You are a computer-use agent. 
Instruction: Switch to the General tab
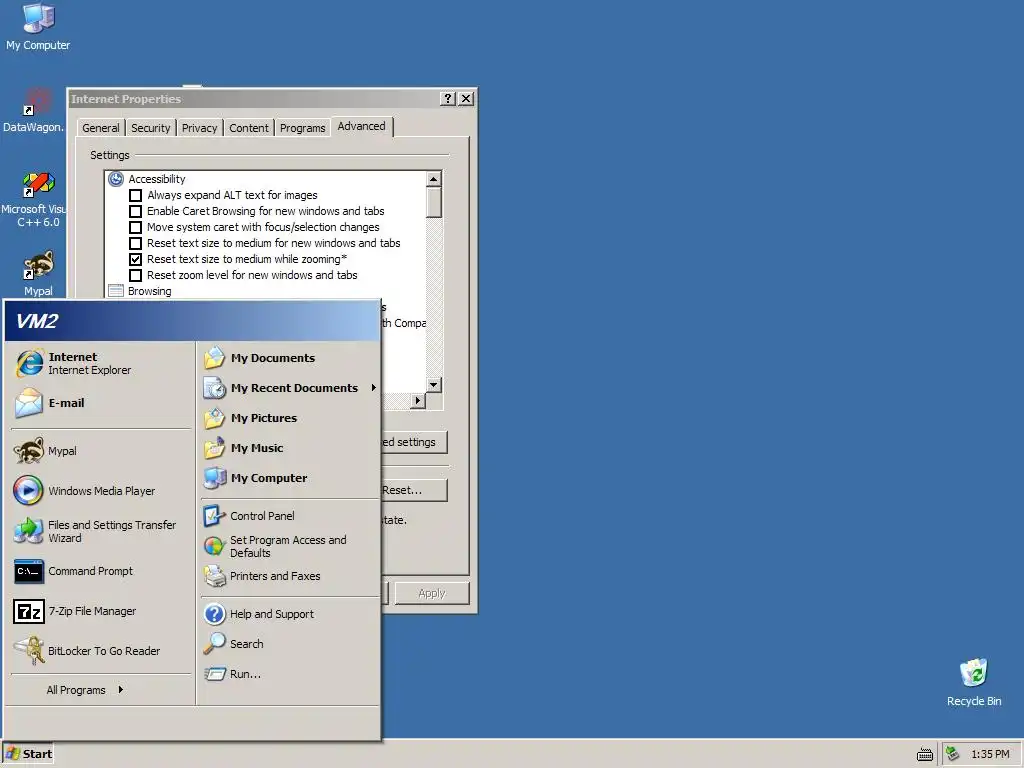101,128
